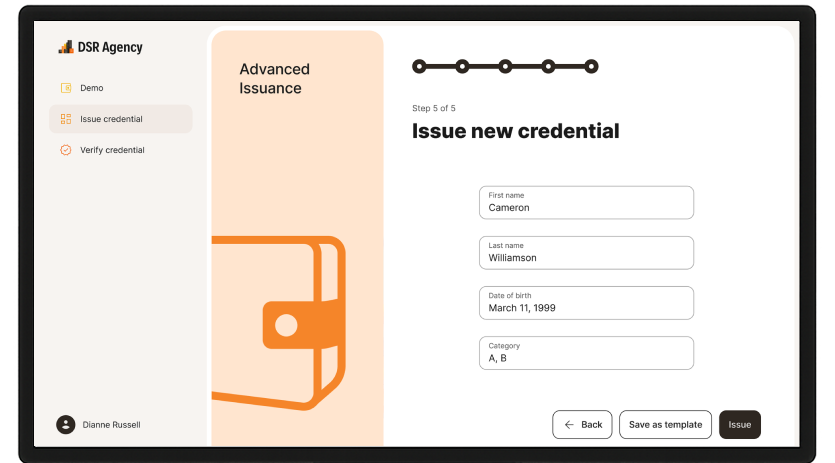Image resolution: width=835 pixels, height=463 pixels.
Task: Go to the third step progress dot
Action: pos(505,67)
